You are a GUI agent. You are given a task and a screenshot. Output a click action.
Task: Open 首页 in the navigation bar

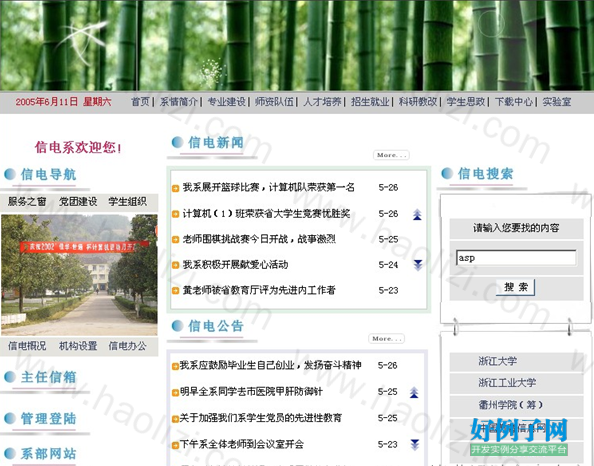pyautogui.click(x=140, y=102)
